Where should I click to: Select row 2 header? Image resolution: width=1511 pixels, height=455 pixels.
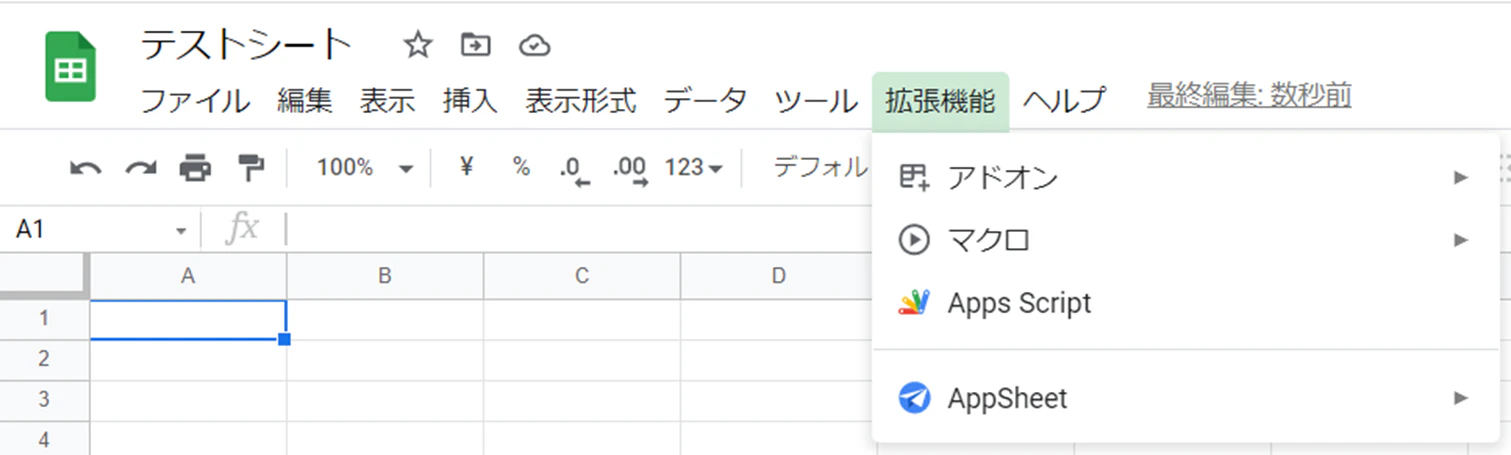point(44,360)
